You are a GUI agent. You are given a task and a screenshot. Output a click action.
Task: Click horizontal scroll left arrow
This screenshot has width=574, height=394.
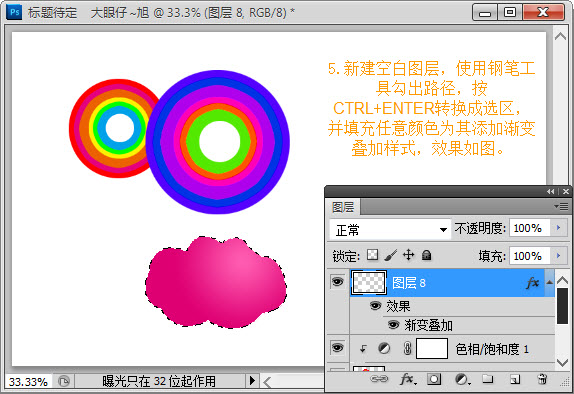coord(267,383)
